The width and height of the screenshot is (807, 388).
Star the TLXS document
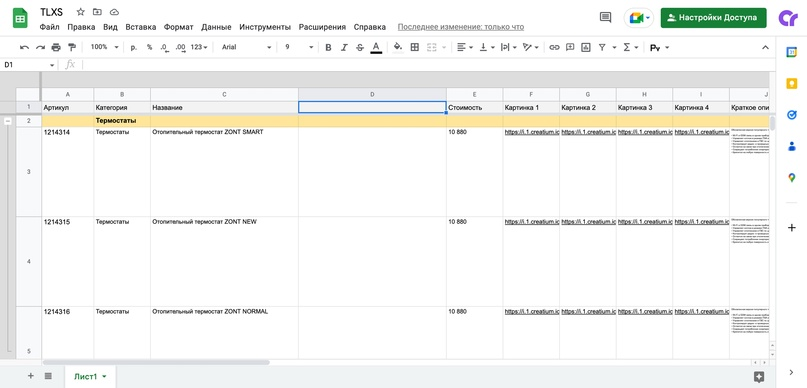pos(80,12)
